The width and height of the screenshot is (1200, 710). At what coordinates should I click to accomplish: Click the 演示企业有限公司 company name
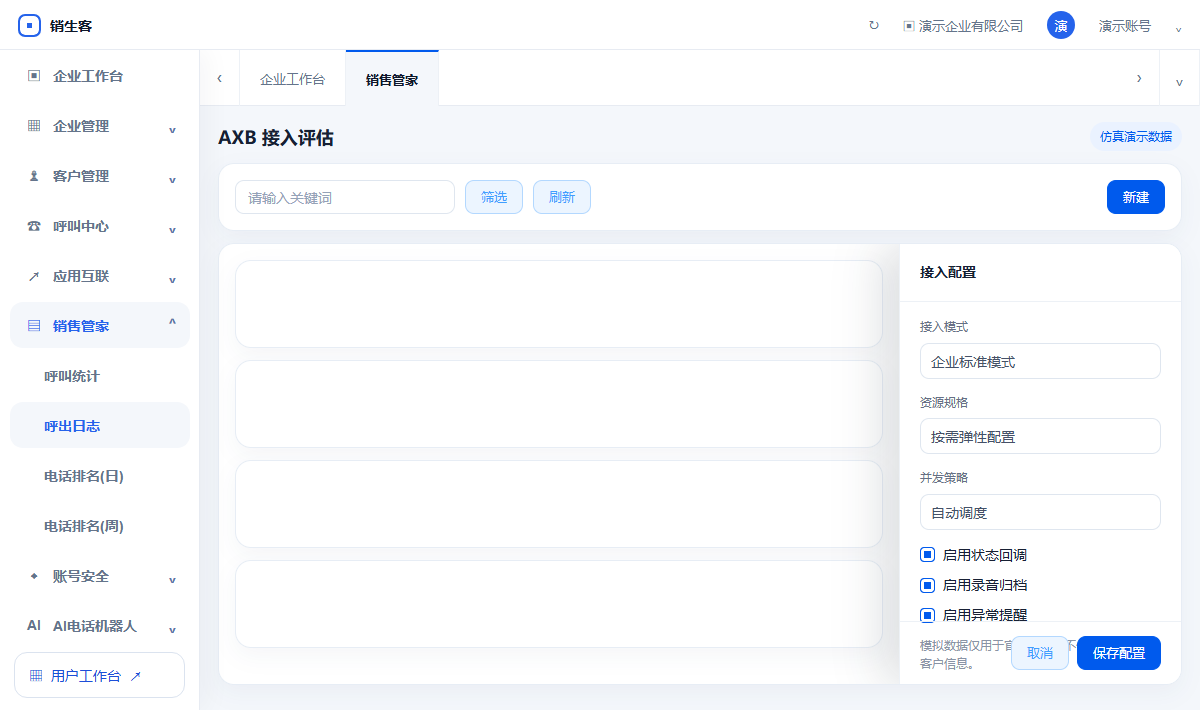click(x=971, y=26)
